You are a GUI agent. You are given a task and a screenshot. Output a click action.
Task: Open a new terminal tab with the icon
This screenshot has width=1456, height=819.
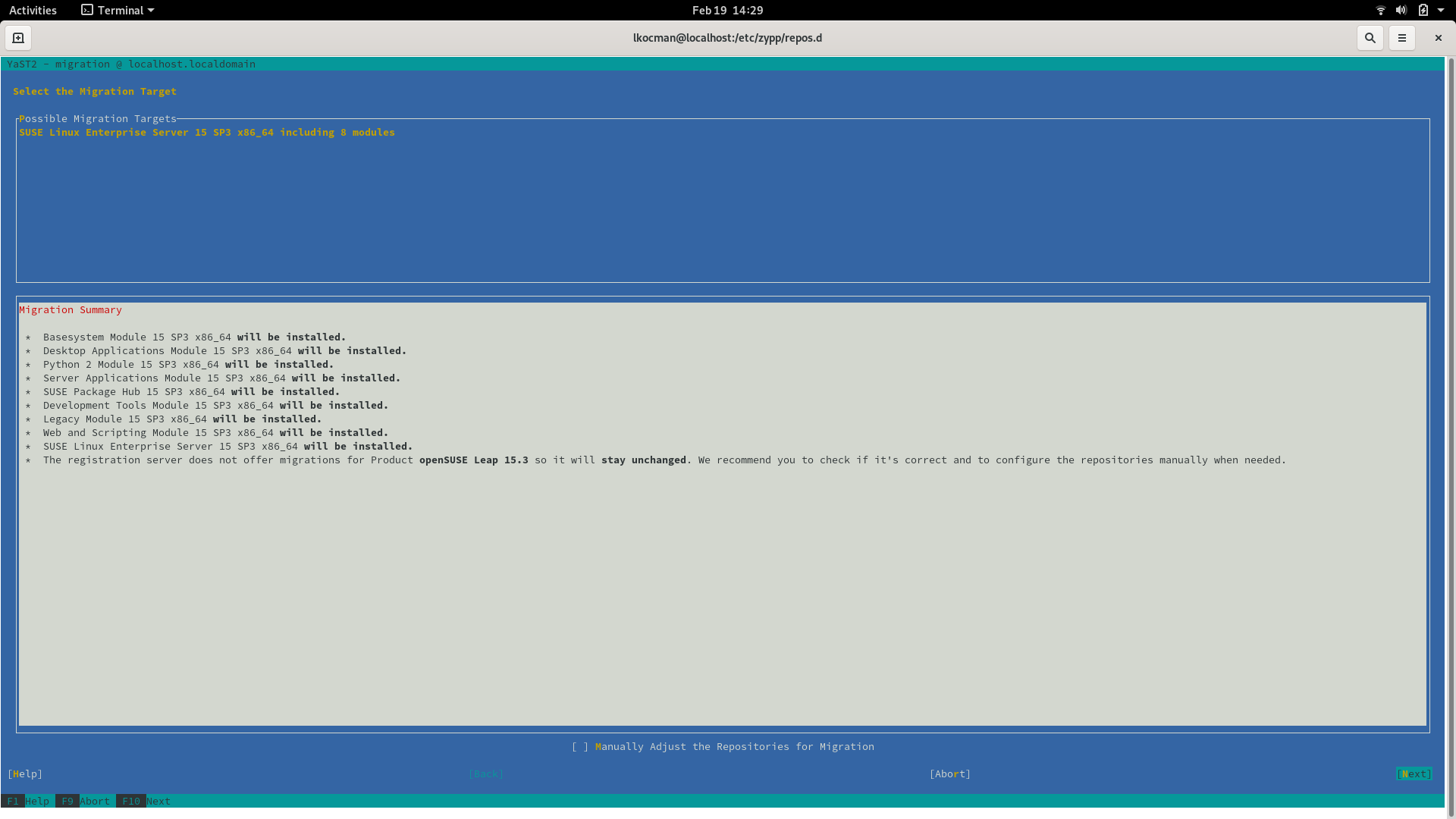18,38
